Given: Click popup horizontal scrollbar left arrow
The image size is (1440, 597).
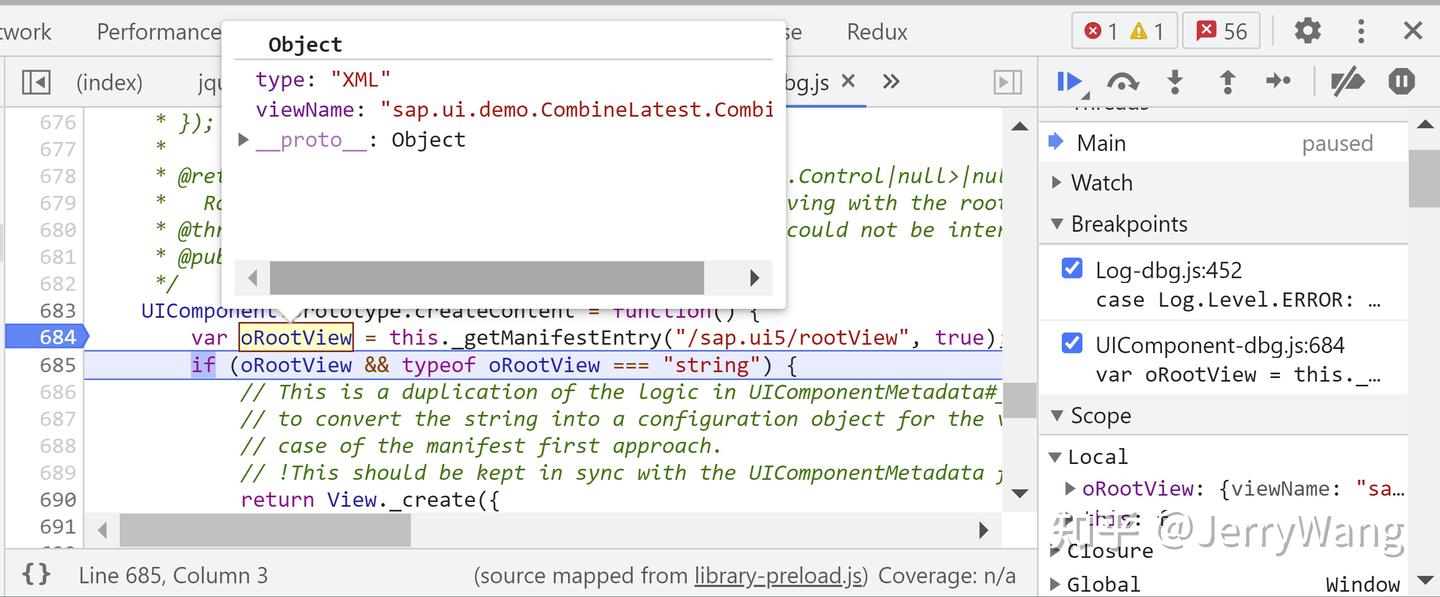Looking at the screenshot, I should click(x=253, y=278).
